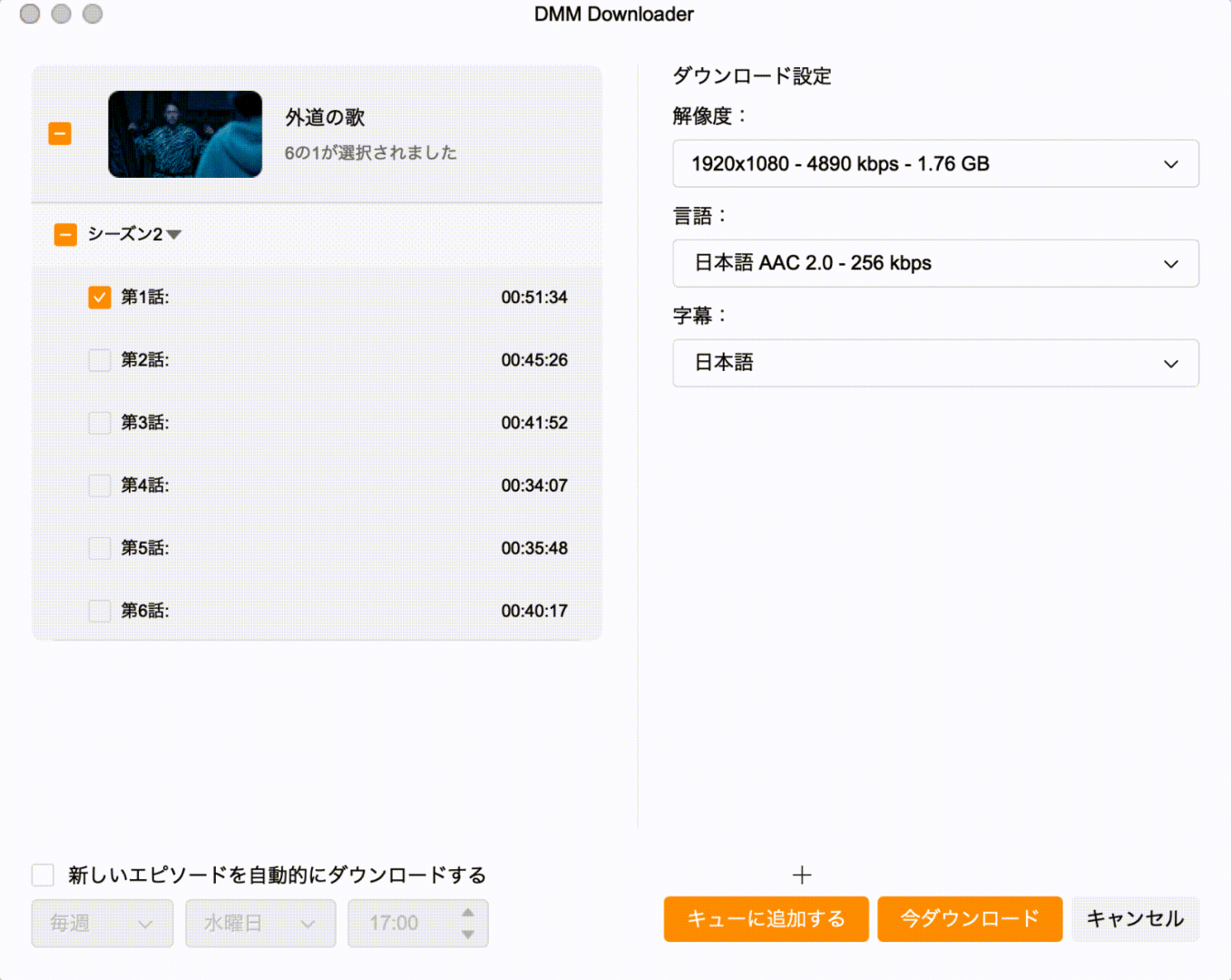Click the 6の1が選択されました status text
This screenshot has width=1231, height=980.
click(371, 152)
